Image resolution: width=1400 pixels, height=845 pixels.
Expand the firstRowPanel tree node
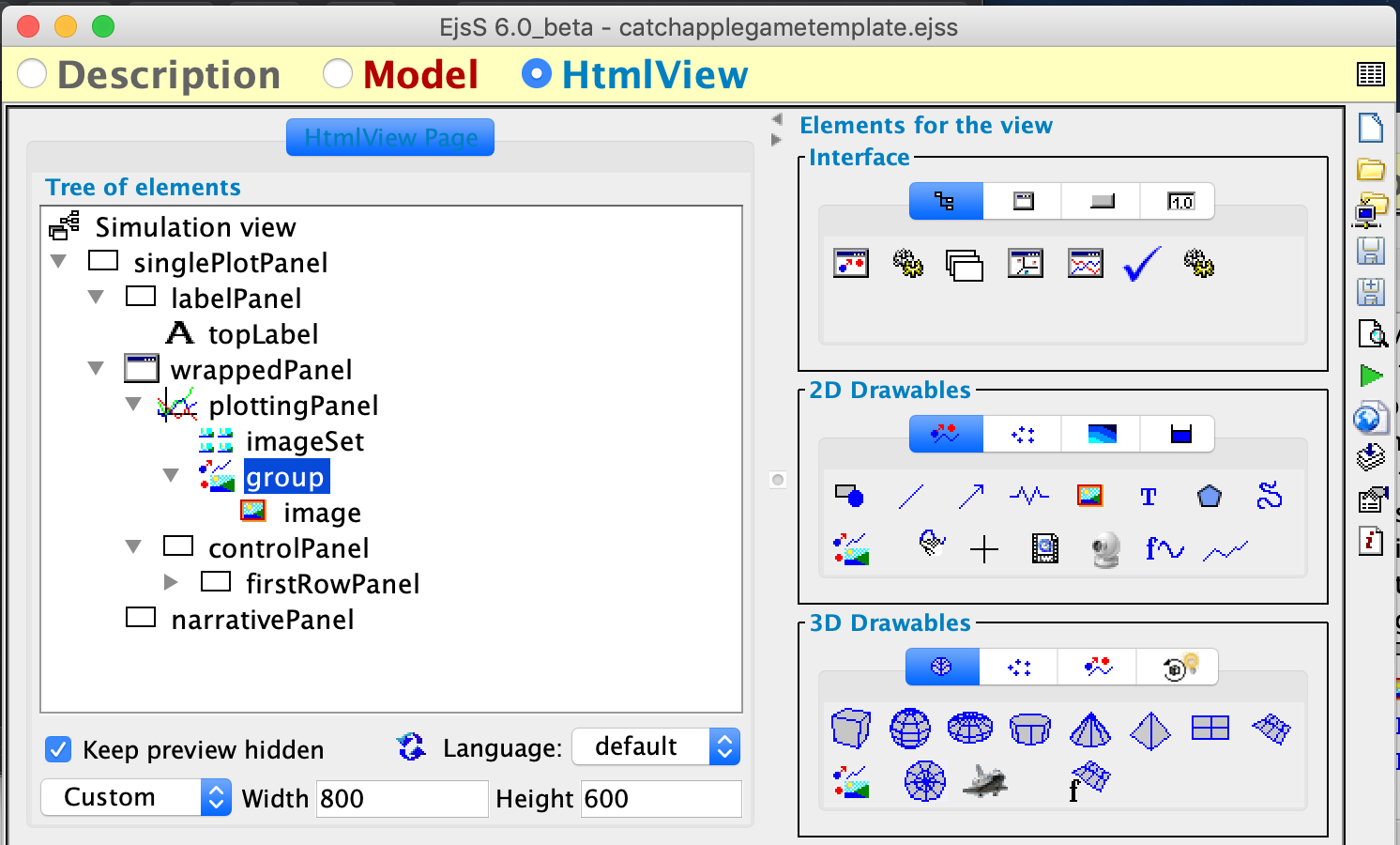171,582
